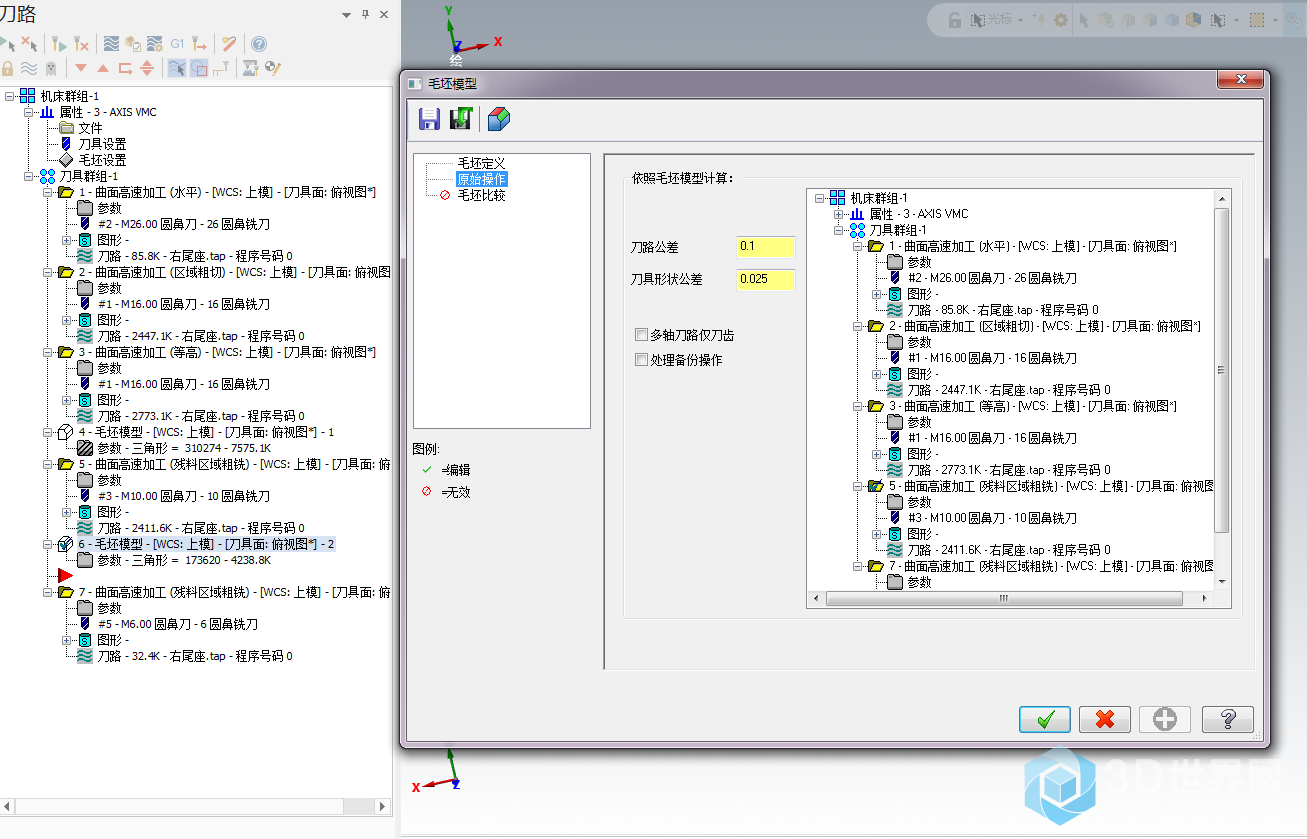This screenshot has height=839, width=1307.
Task: Click the plus apply button in dialog
Action: tap(1165, 719)
